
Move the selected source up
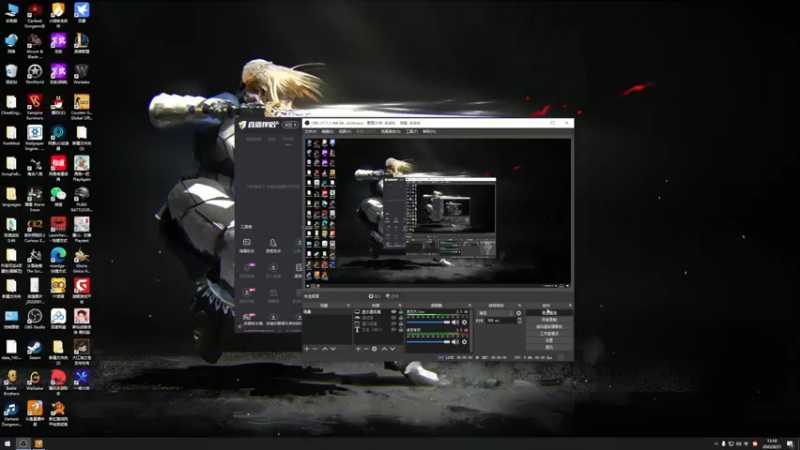[x=384, y=349]
